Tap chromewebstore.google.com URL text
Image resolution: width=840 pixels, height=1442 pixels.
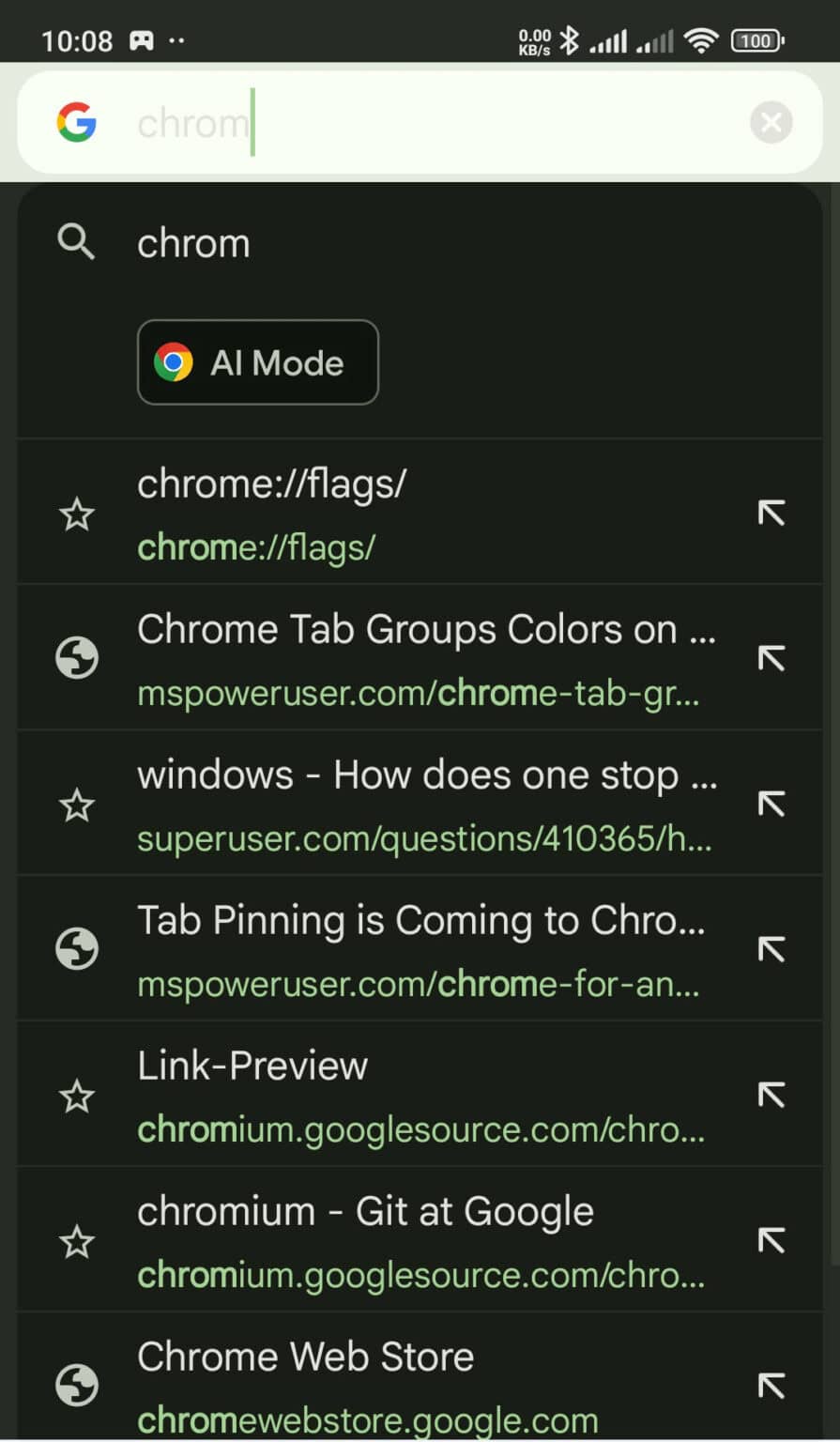[368, 1420]
